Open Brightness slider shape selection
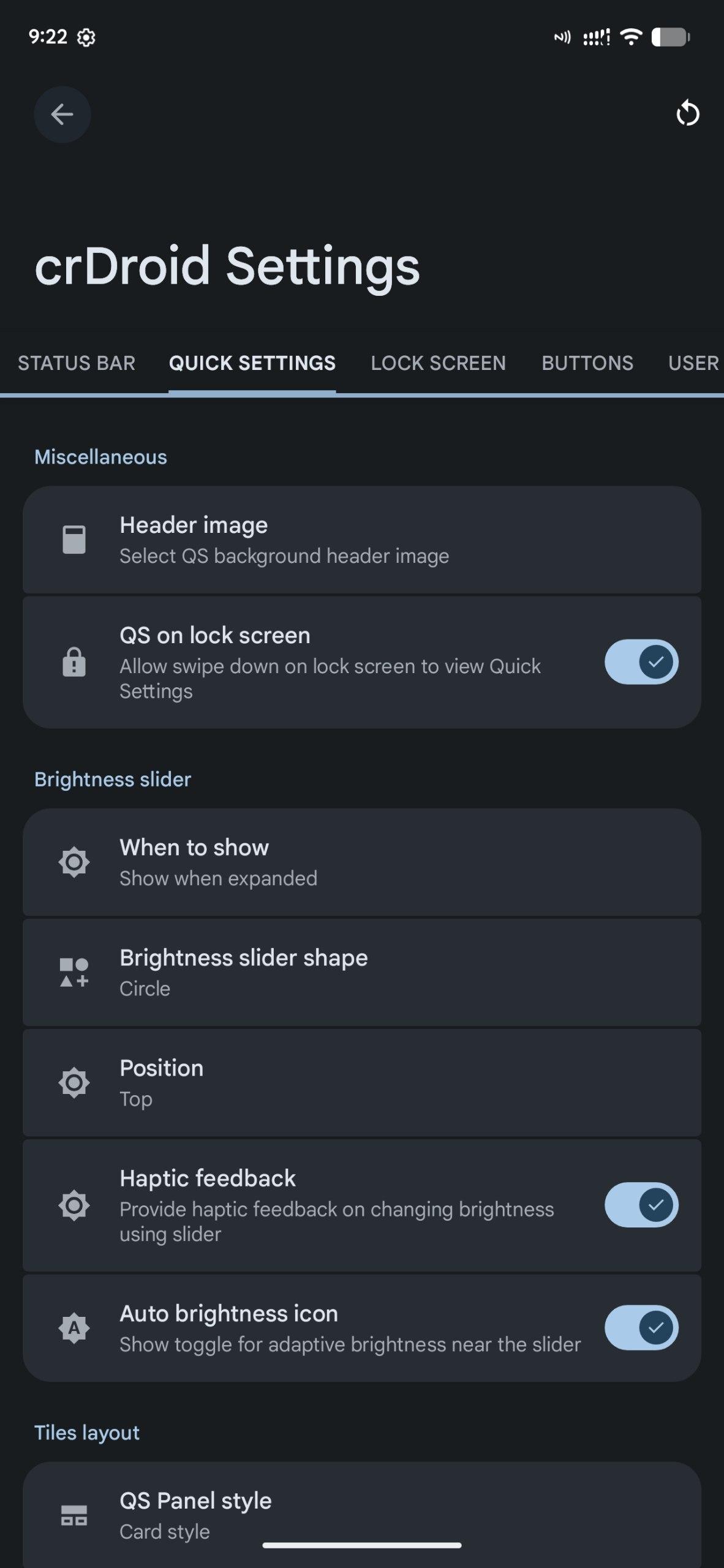This screenshot has width=724, height=1568. point(361,972)
